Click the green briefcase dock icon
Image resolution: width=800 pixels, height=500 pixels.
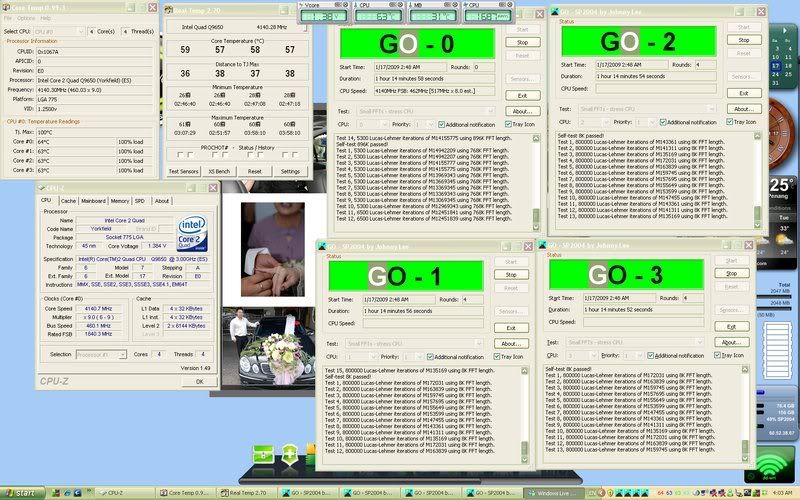(x=261, y=452)
